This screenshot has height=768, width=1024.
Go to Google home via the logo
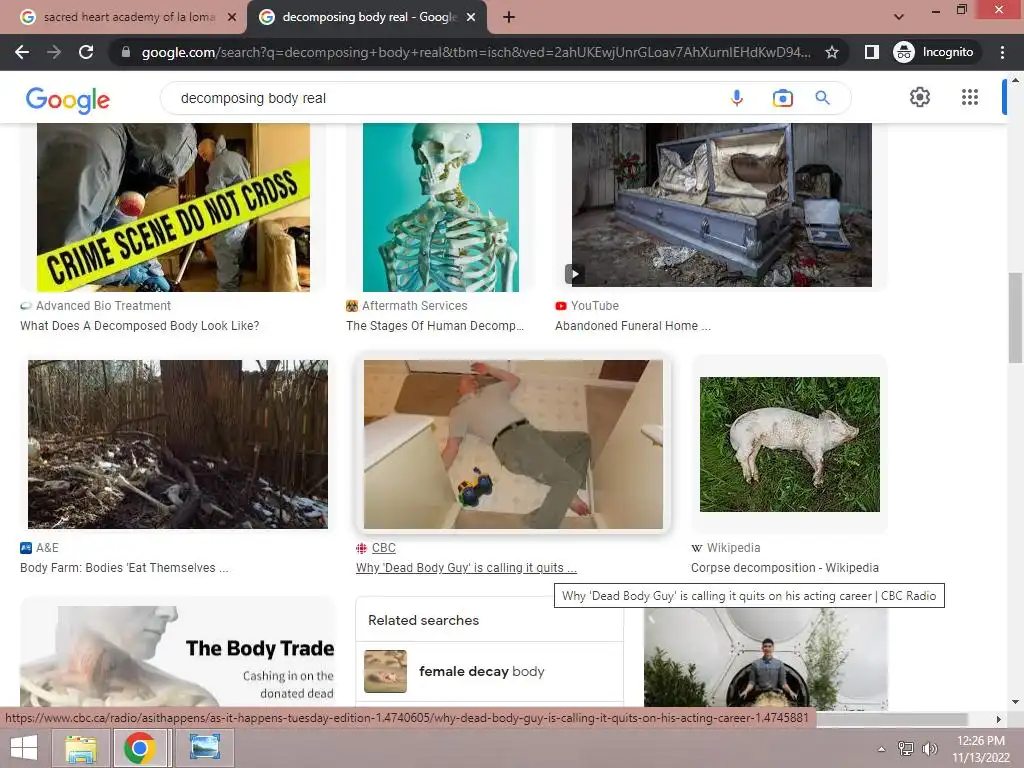tap(68, 99)
